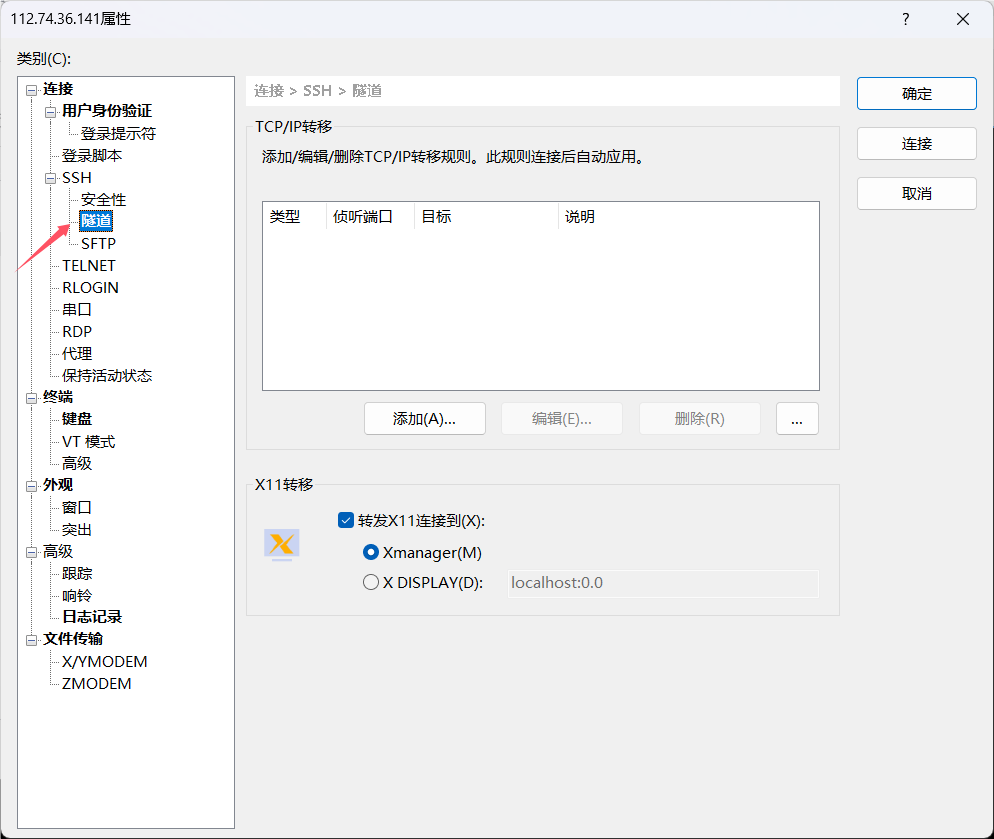Select the SSH tree label
994x839 pixels.
click(77, 178)
